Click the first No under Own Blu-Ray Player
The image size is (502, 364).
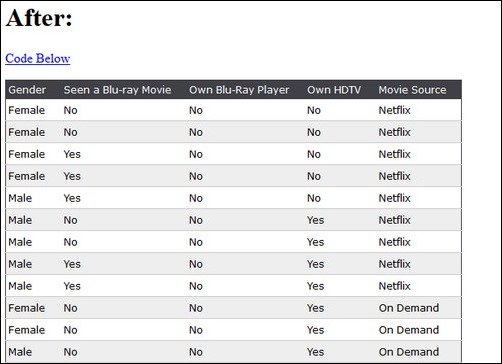pos(196,110)
